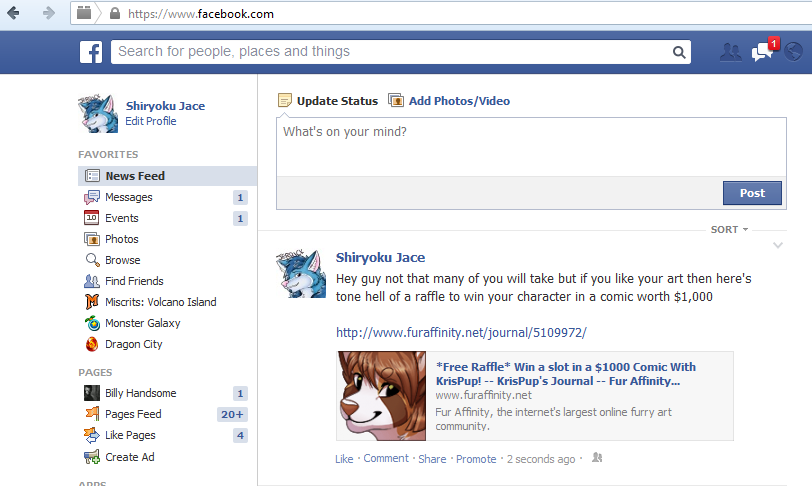The width and height of the screenshot is (812, 486).
Task: Open Events in the favorites list
Action: click(121, 218)
